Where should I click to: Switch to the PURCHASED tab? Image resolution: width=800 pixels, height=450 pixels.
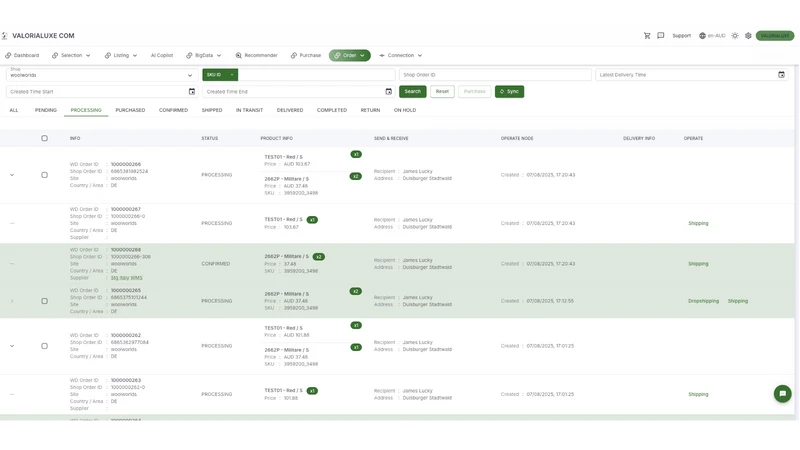pyautogui.click(x=130, y=110)
